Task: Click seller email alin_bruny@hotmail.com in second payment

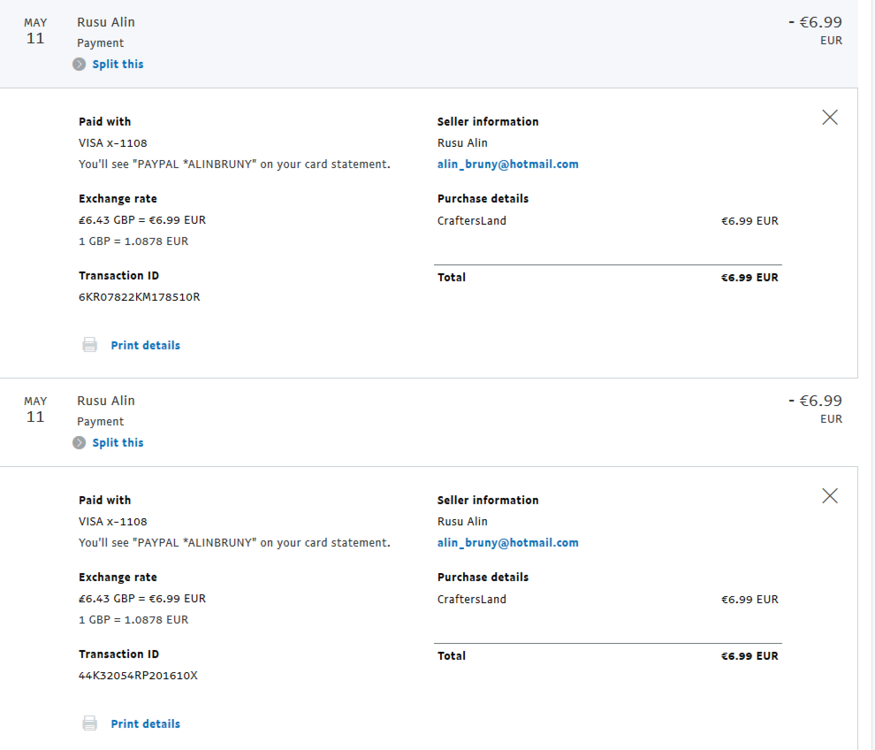Action: [507, 543]
